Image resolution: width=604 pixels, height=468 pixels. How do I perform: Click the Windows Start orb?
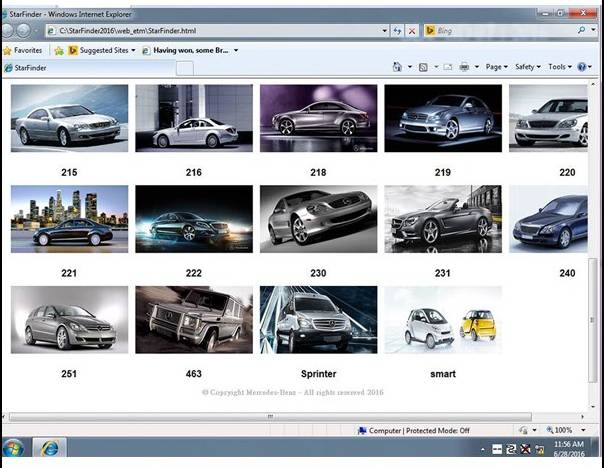(13, 448)
